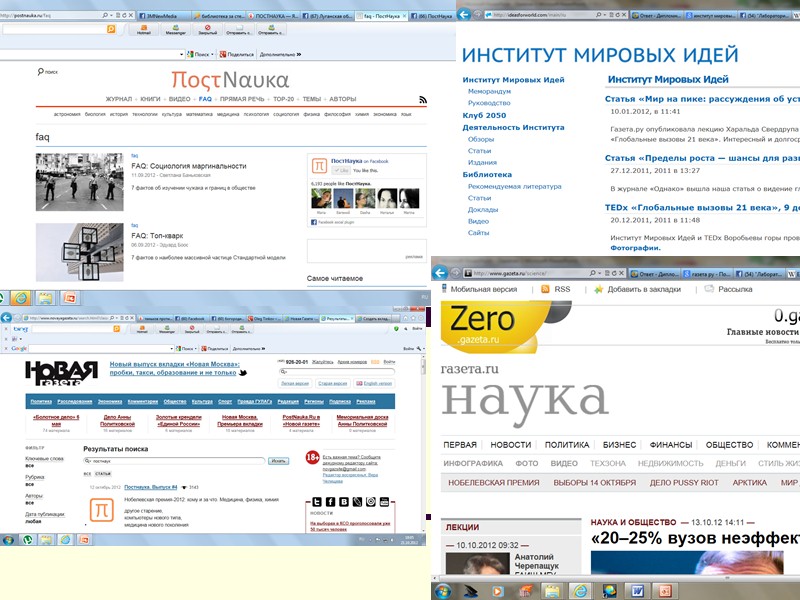Click Мобильная версия link on gazeta.ru

tap(484, 289)
